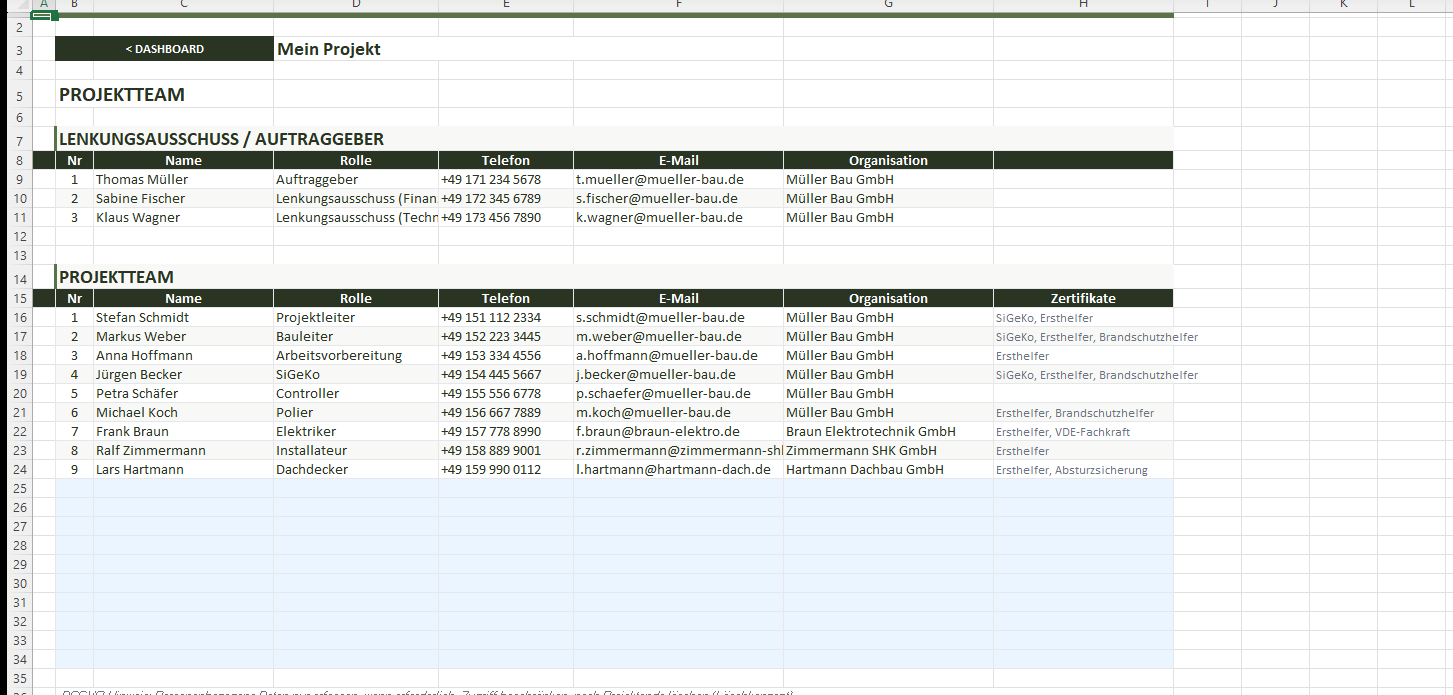The width and height of the screenshot is (1453, 695).
Task: Select the Thomas Müller name cell
Action: pyautogui.click(x=142, y=180)
